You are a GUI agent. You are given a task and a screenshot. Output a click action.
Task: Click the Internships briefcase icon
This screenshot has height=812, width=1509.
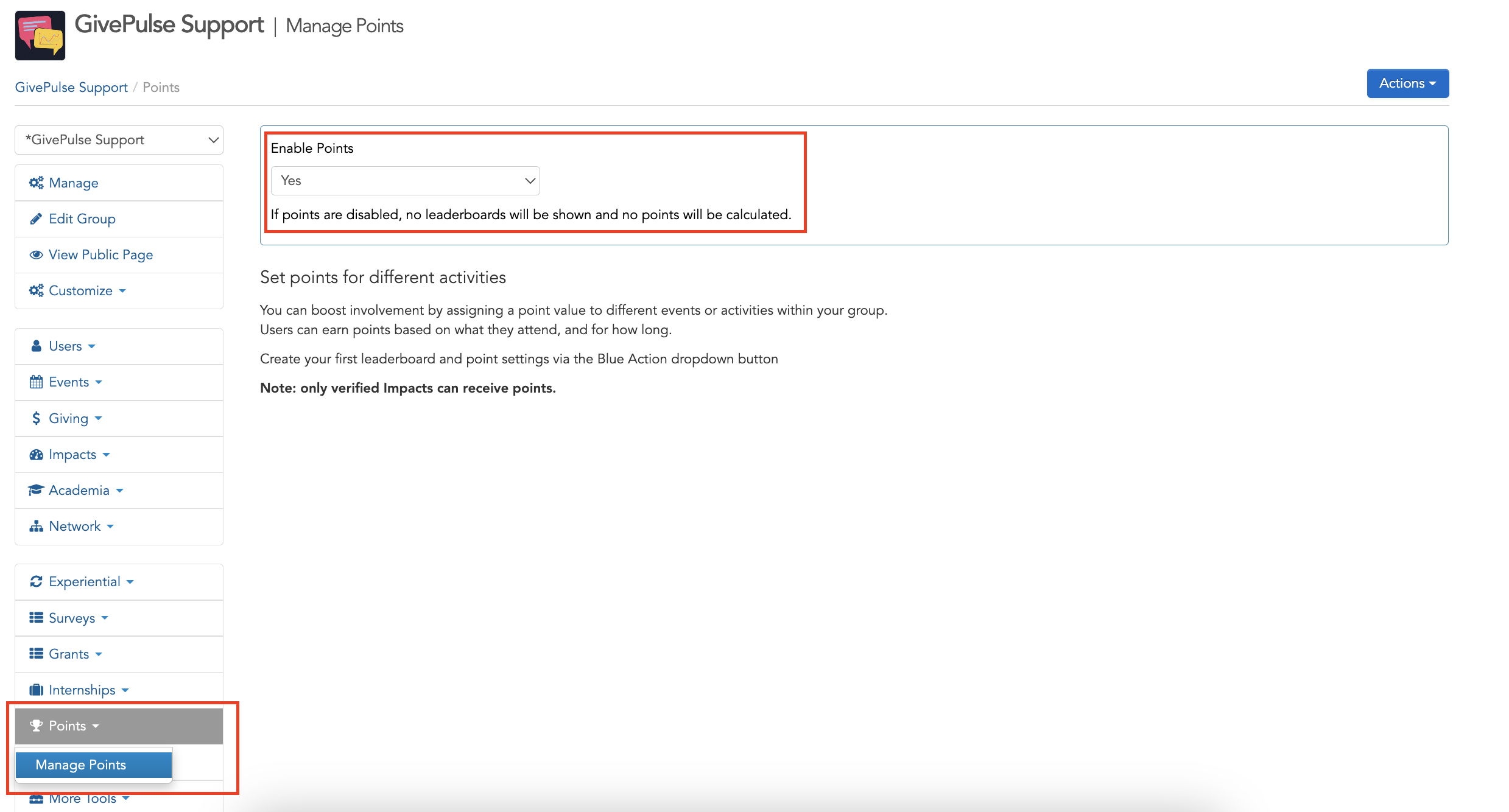pyautogui.click(x=37, y=690)
